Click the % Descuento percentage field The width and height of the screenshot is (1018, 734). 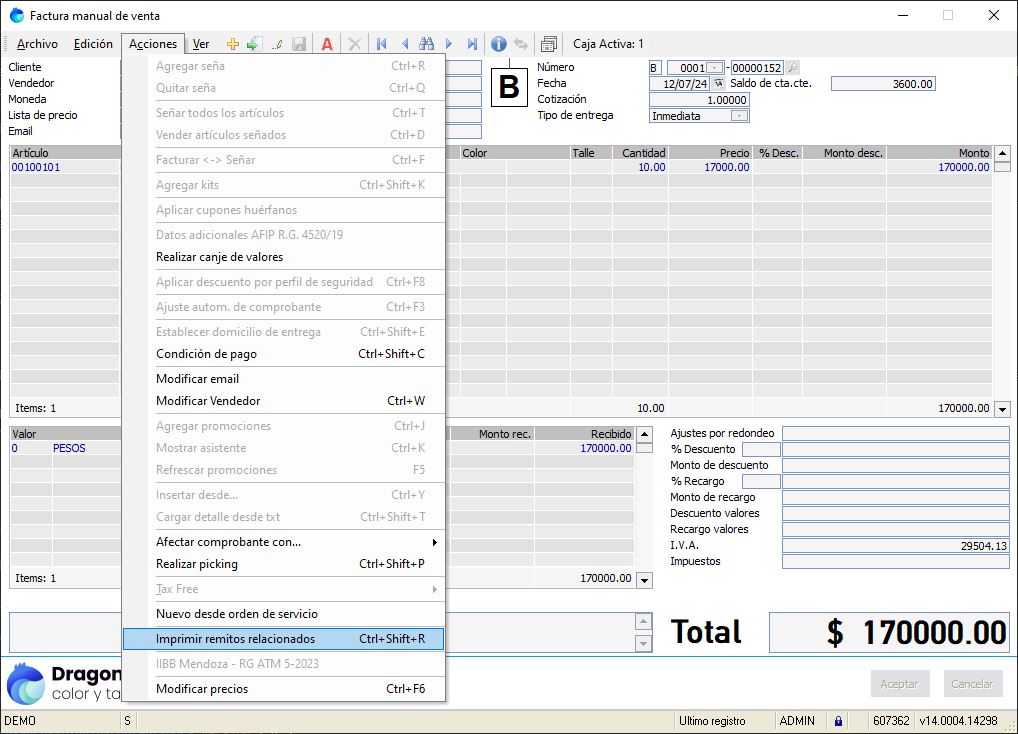point(761,449)
